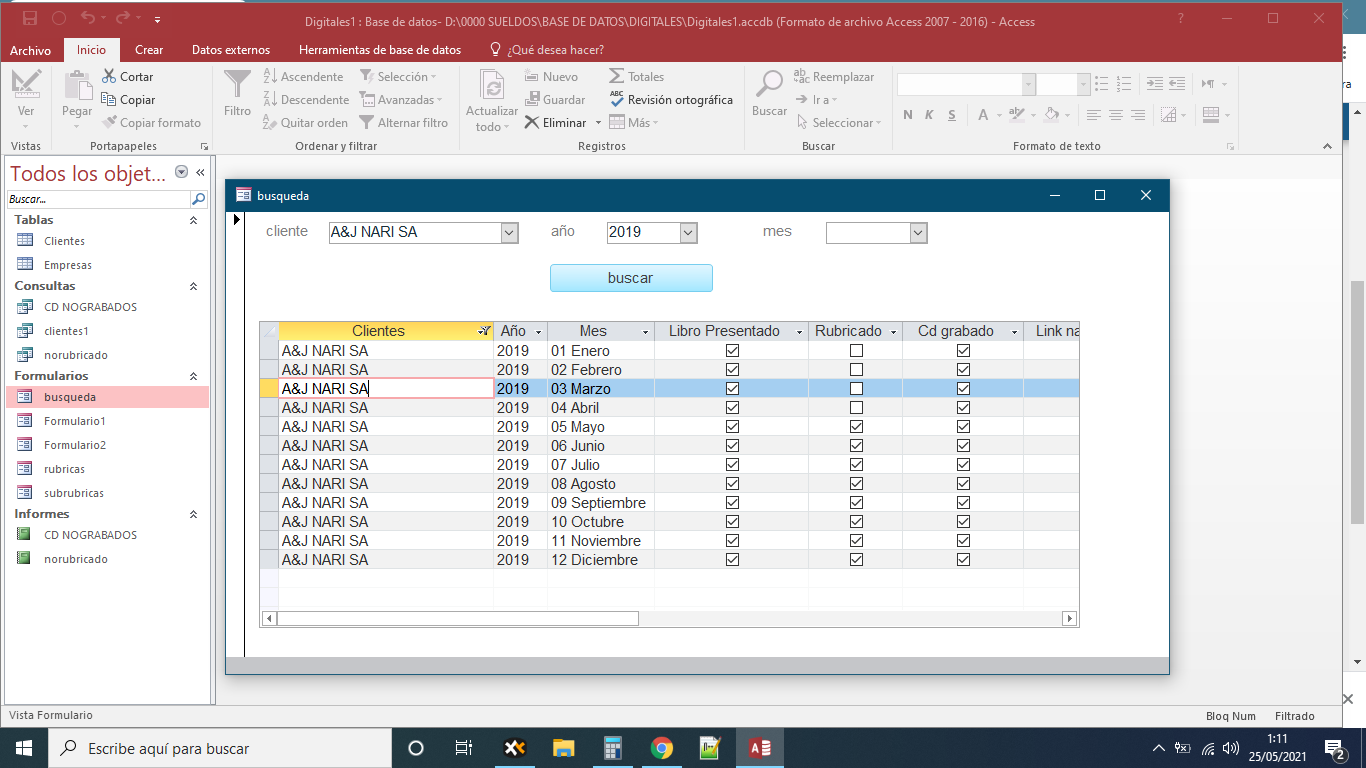1366x768 pixels.
Task: Click Alternar filtro in ribbon
Action: 404,123
